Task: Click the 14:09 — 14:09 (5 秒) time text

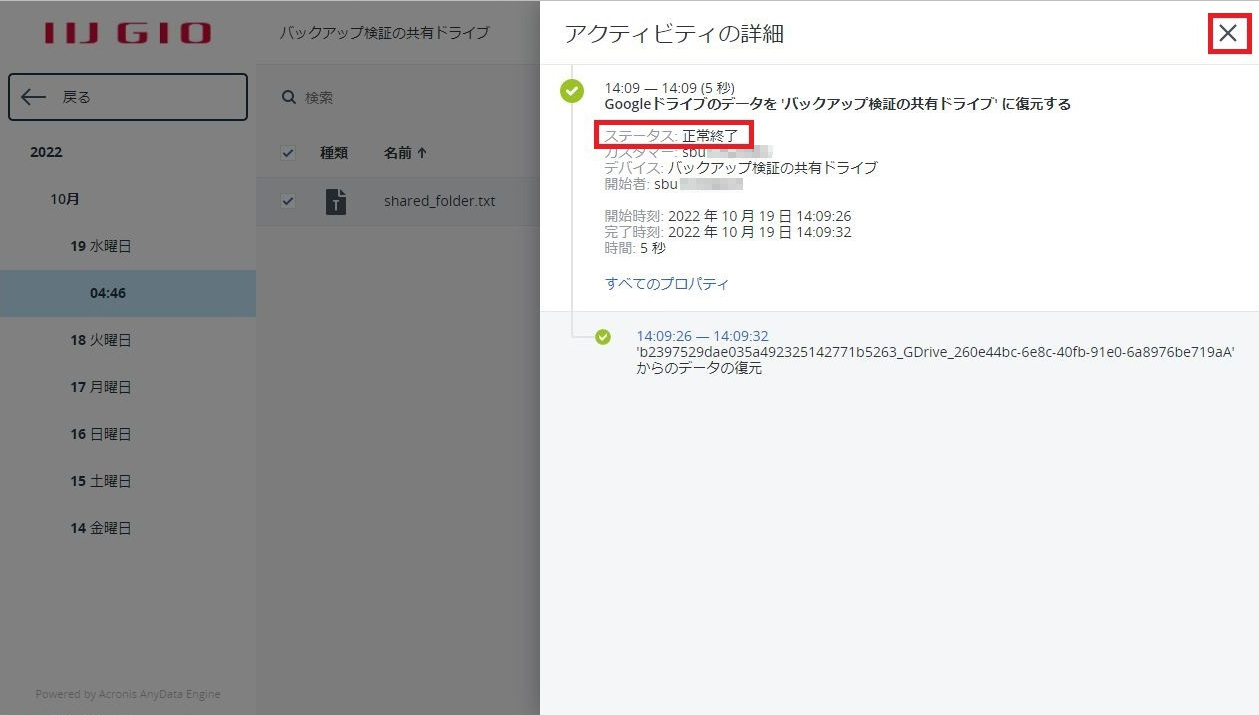Action: (669, 88)
